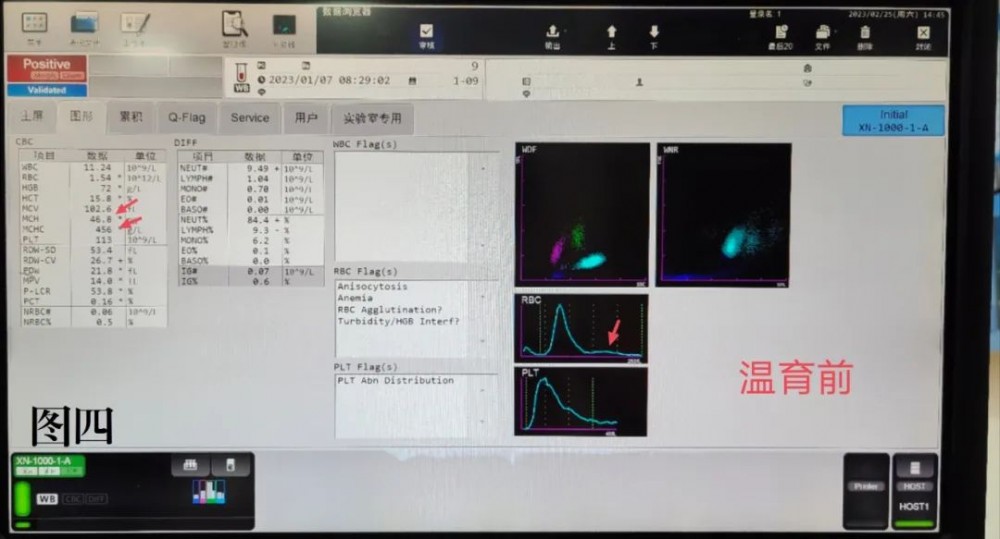
Task: Click the RBC value 1.54
Action: point(100,177)
